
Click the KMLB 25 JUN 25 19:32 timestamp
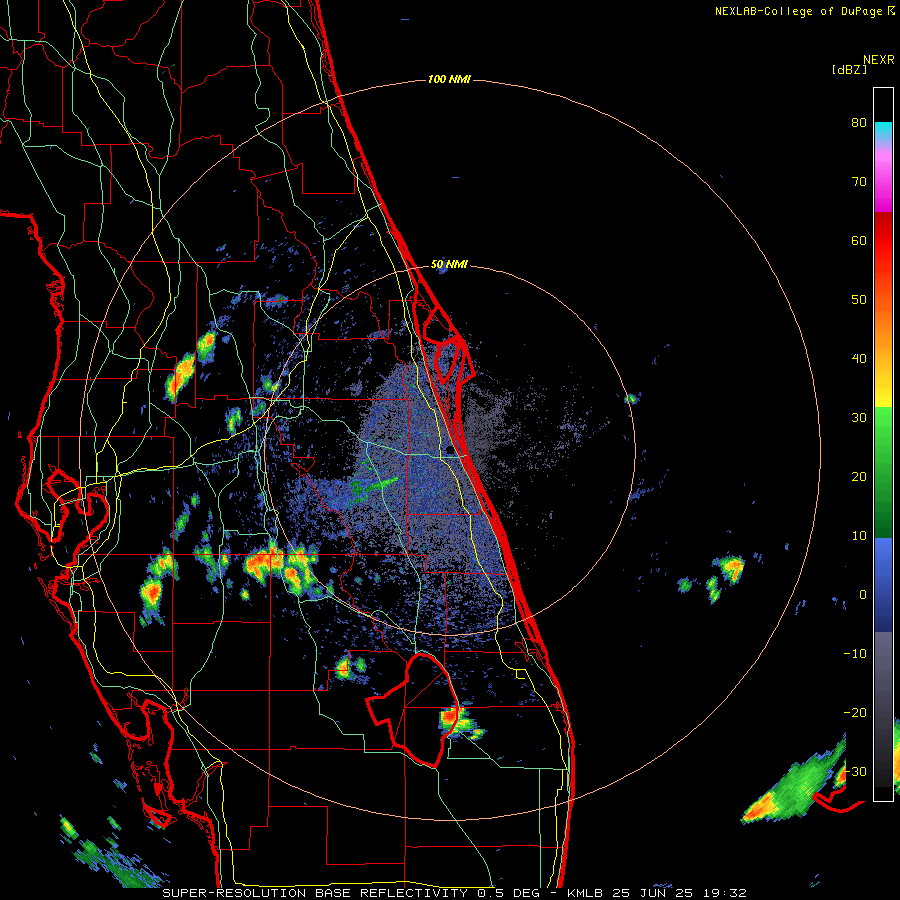(657, 893)
